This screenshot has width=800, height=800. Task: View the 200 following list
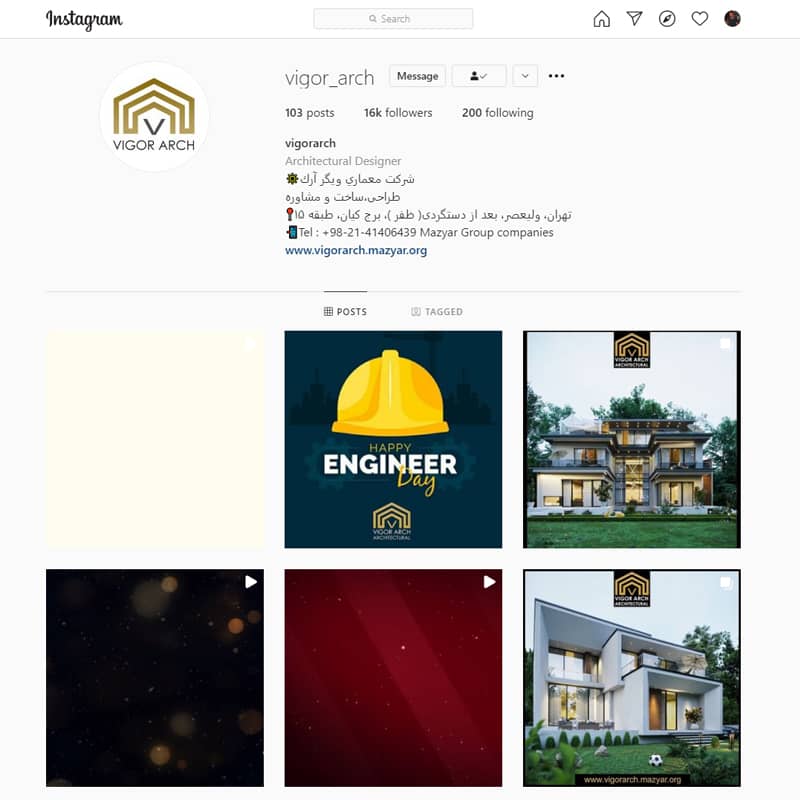click(497, 113)
